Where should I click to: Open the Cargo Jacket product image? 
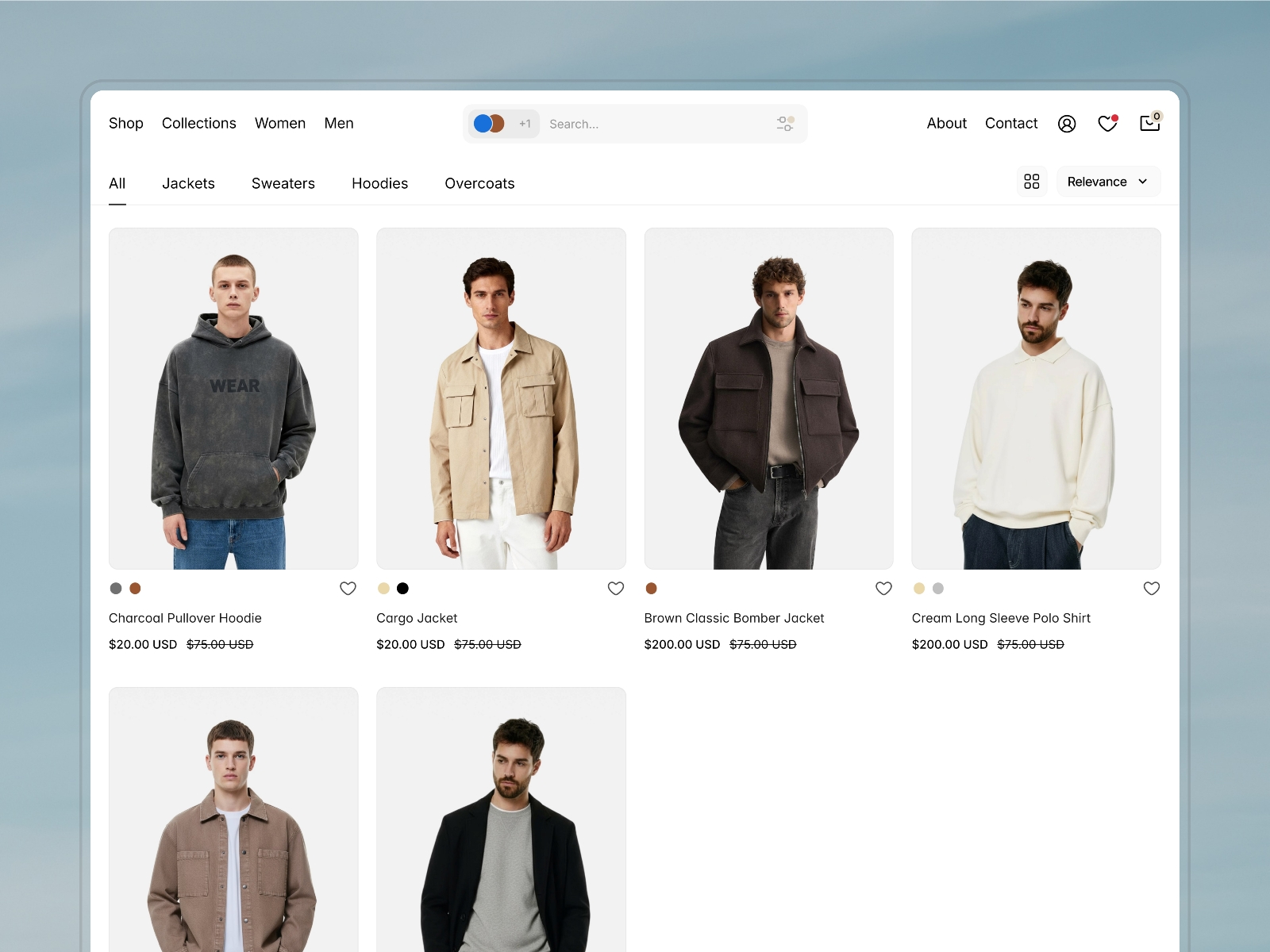click(x=501, y=398)
